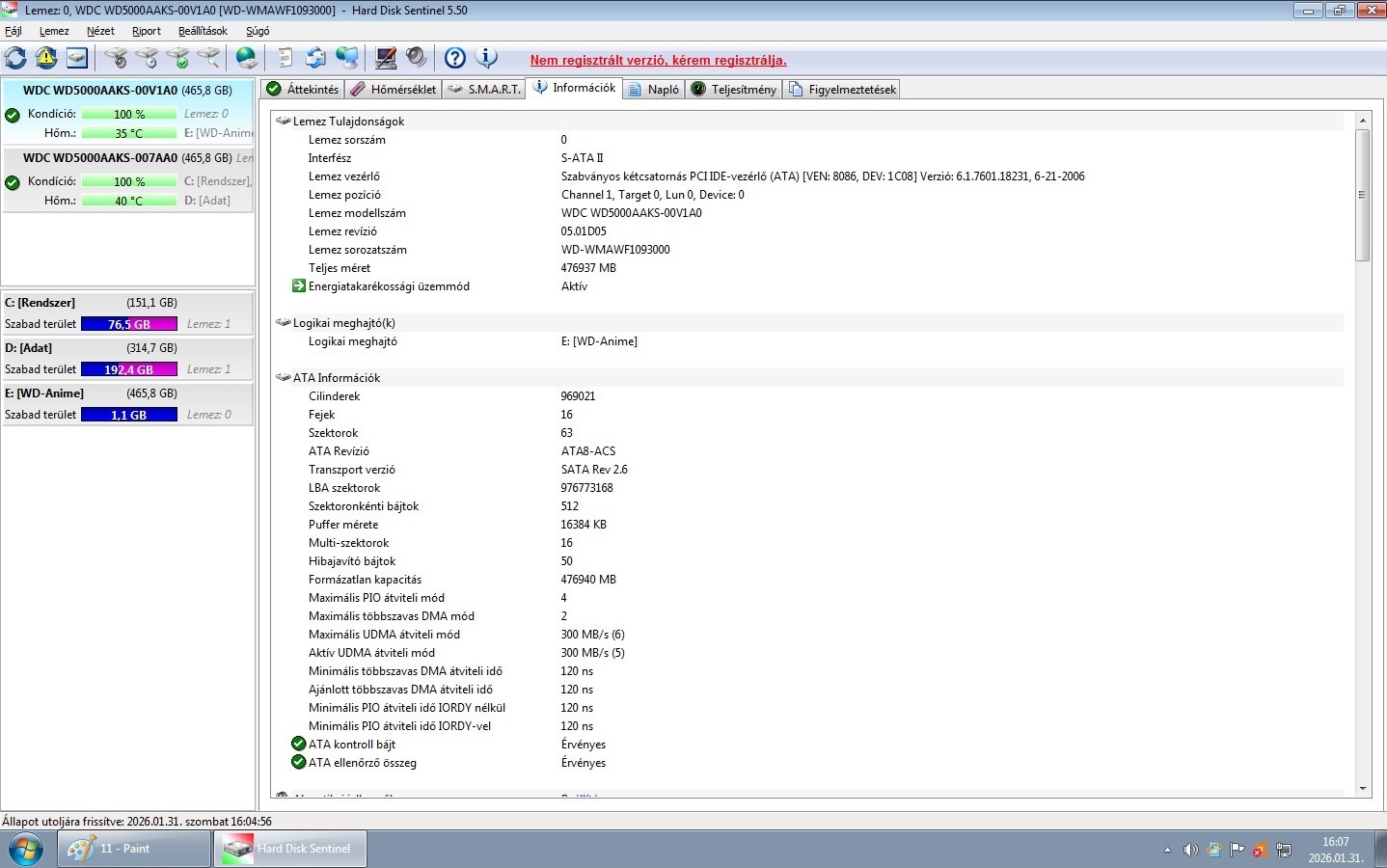Click the 1,1 GB free space bar

click(x=129, y=415)
